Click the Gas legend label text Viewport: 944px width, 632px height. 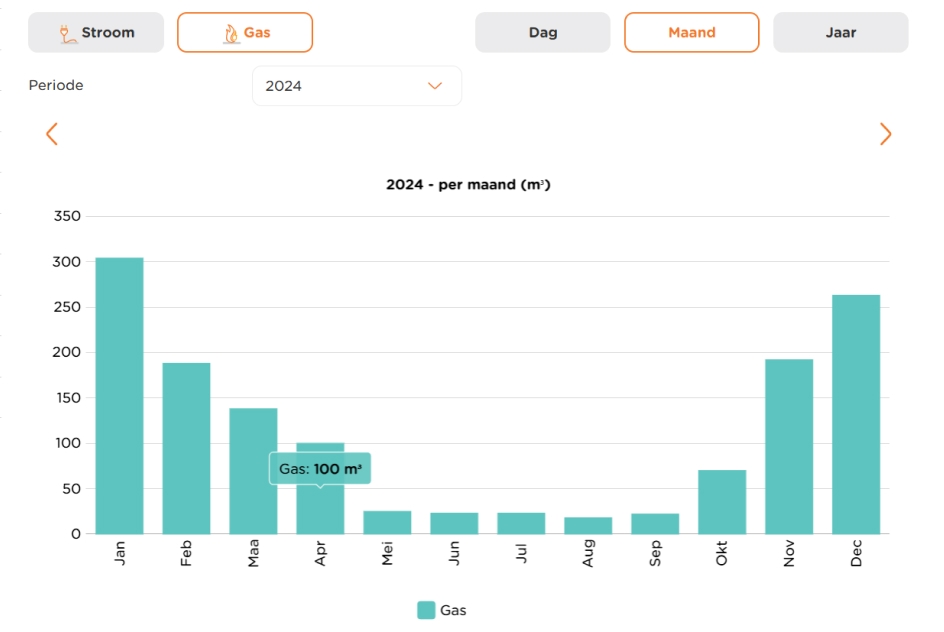[453, 610]
